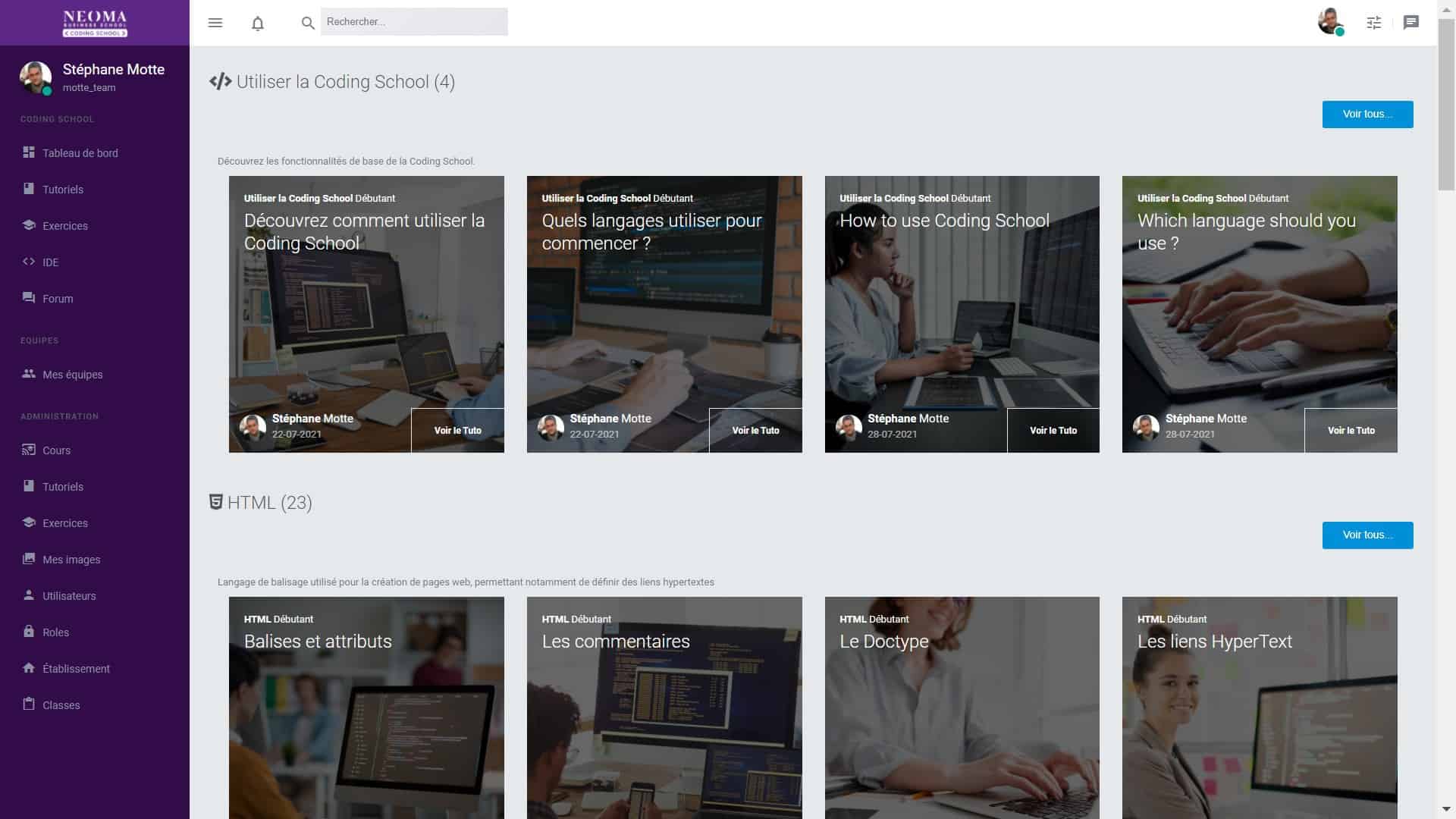
Task: Click the Administration Tutoriels book icon
Action: coord(29,486)
